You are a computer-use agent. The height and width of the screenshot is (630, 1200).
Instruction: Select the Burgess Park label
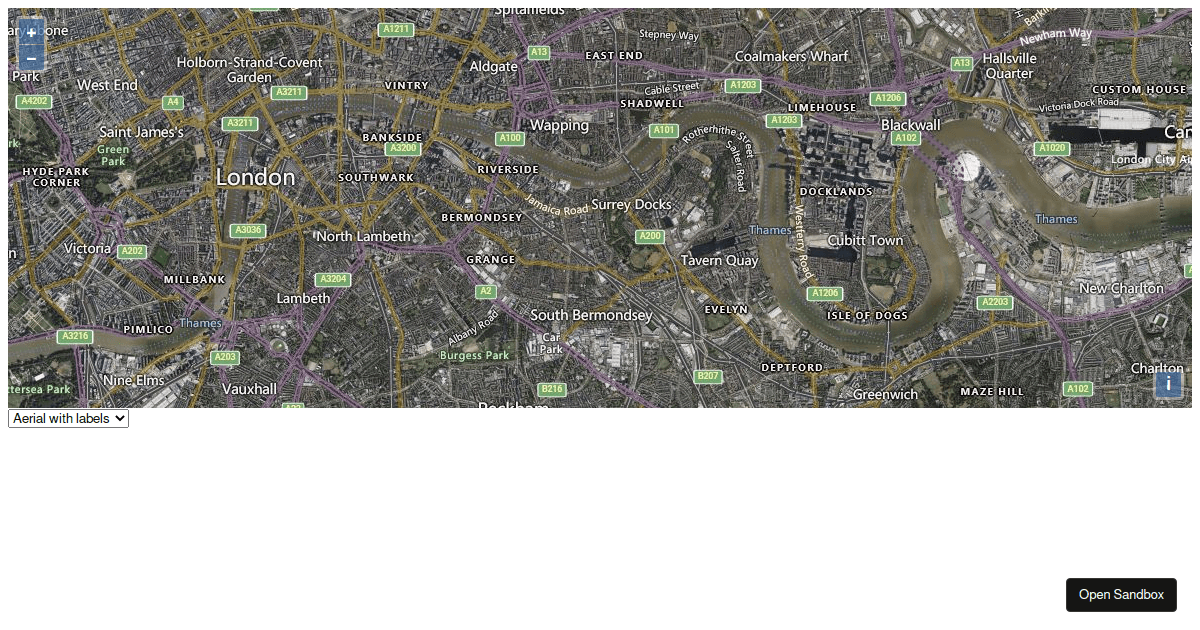475,355
